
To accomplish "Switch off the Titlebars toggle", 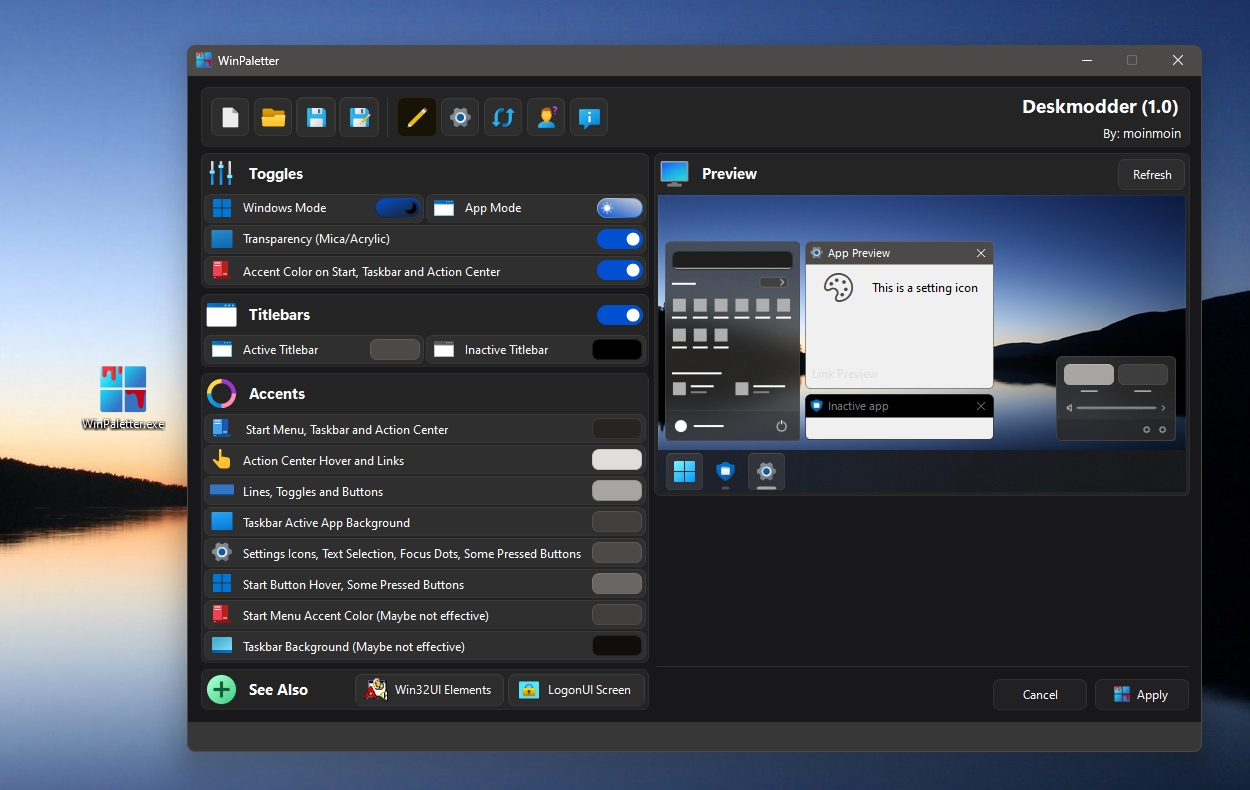I will click(x=620, y=315).
